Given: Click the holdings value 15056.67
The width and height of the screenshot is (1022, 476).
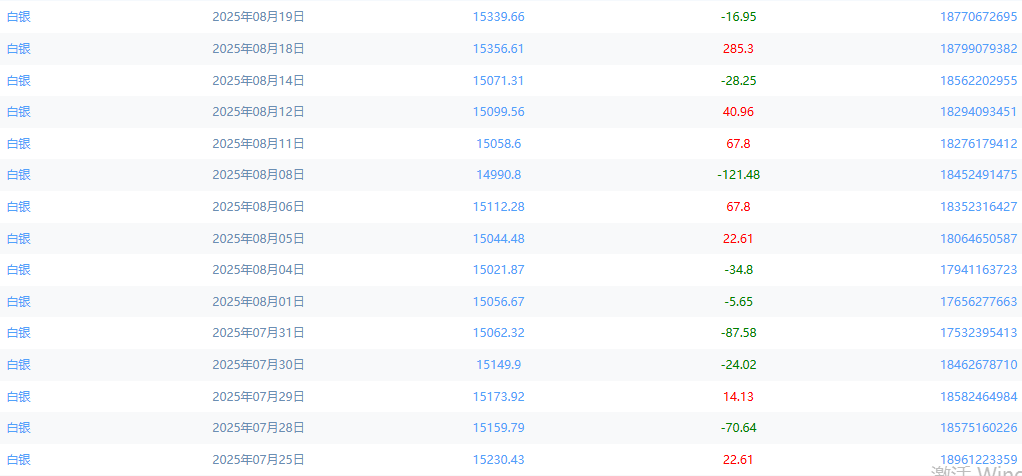Looking at the screenshot, I should (x=499, y=301).
